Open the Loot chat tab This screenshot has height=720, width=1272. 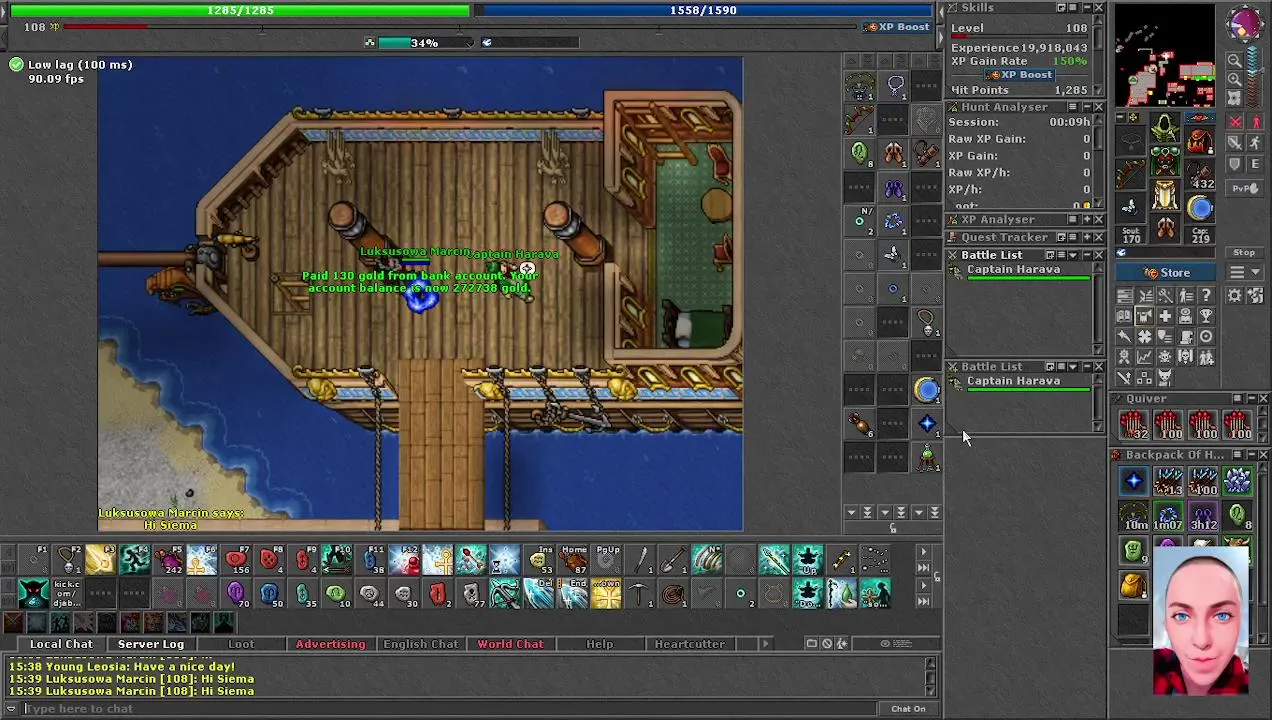(x=241, y=644)
